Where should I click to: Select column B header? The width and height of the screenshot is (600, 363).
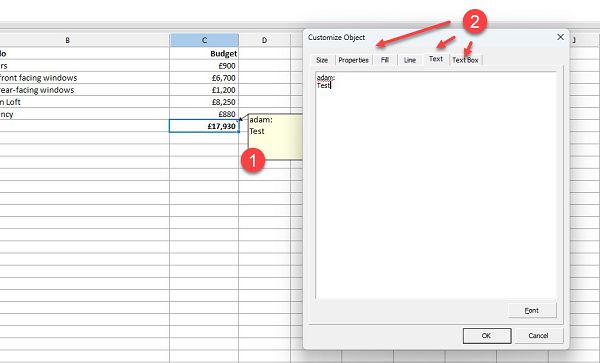click(67, 40)
